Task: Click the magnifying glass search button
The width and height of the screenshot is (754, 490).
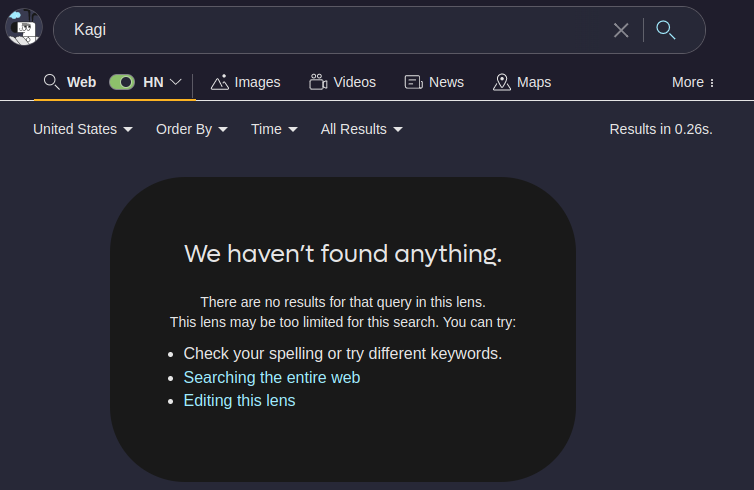Action: (666, 30)
